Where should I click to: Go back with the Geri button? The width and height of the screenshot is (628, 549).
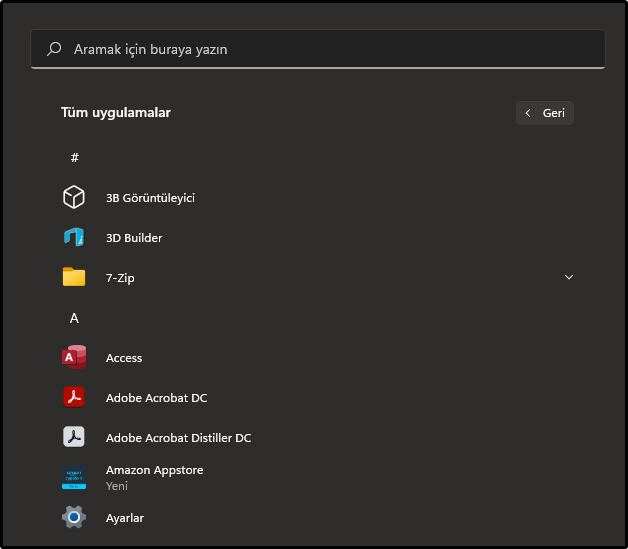point(545,113)
